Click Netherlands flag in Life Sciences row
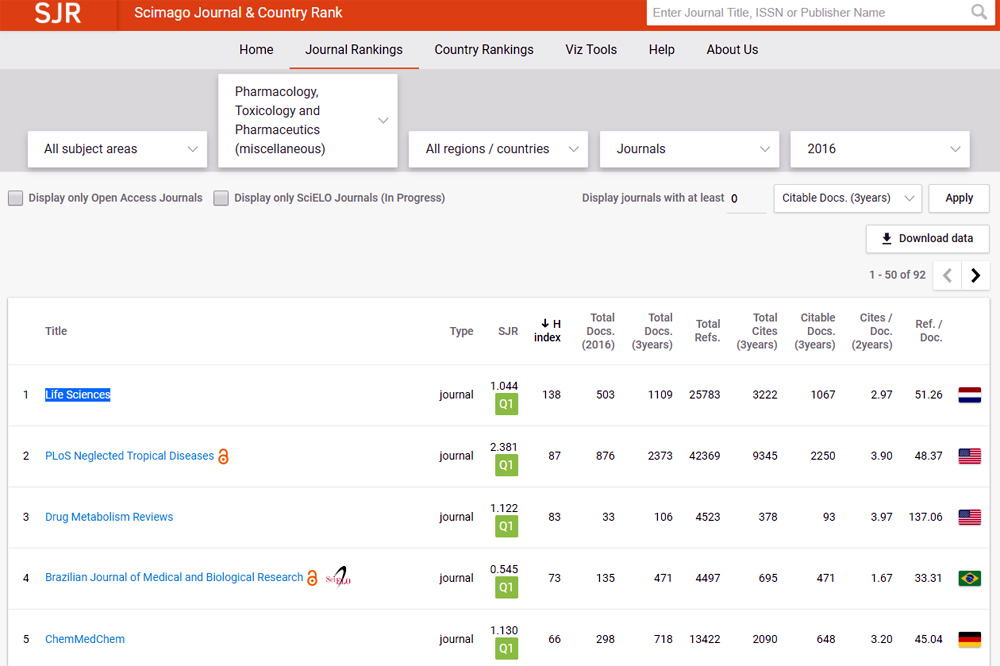This screenshot has height=666, width=1000. tap(969, 395)
